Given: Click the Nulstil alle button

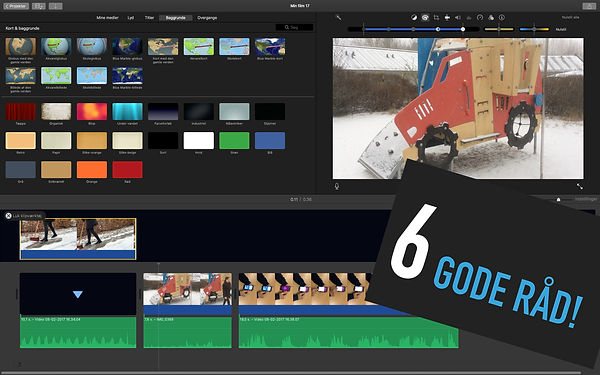Looking at the screenshot, I should click(x=570, y=18).
